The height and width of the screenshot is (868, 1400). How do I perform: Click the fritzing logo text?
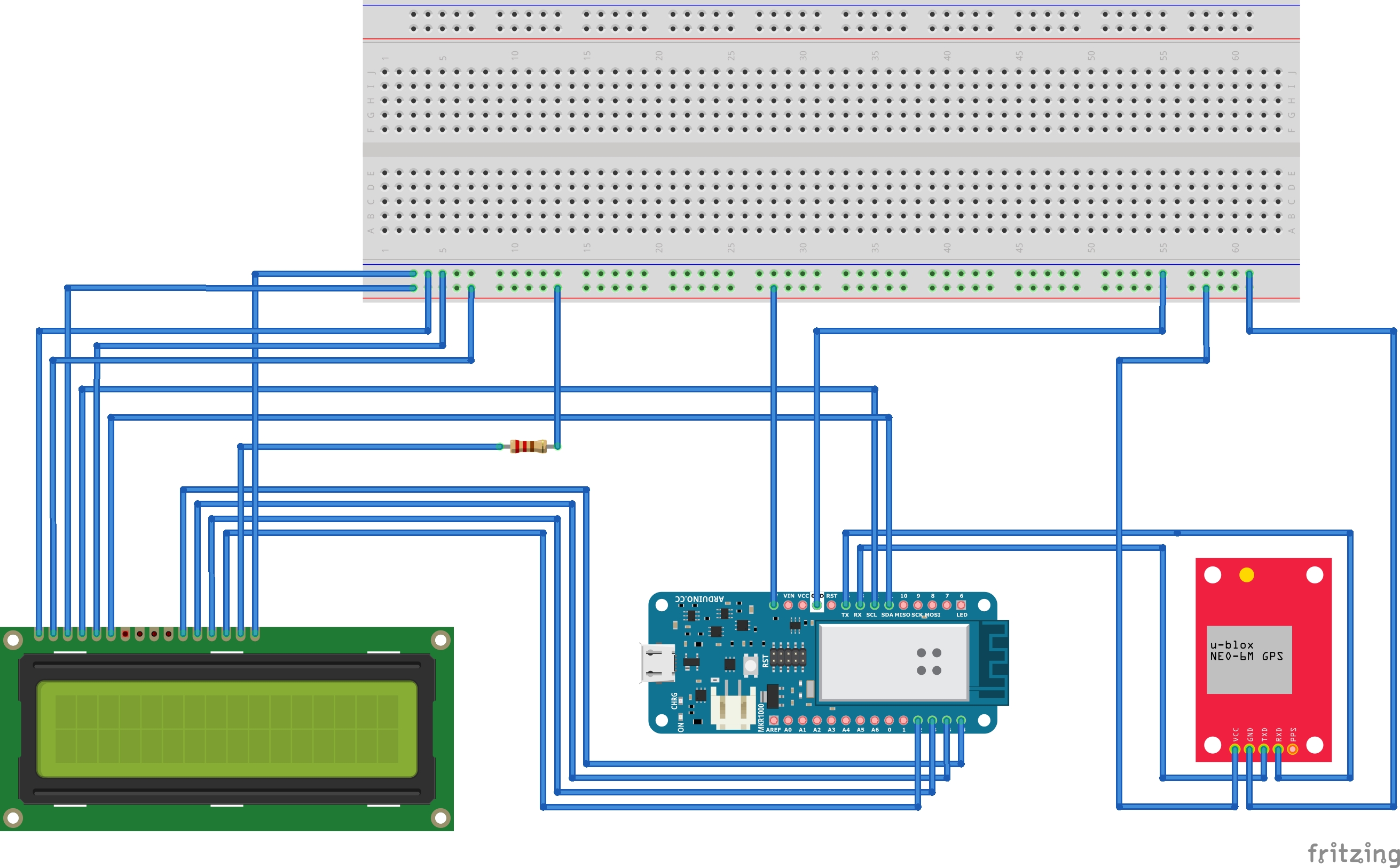coord(1353,853)
